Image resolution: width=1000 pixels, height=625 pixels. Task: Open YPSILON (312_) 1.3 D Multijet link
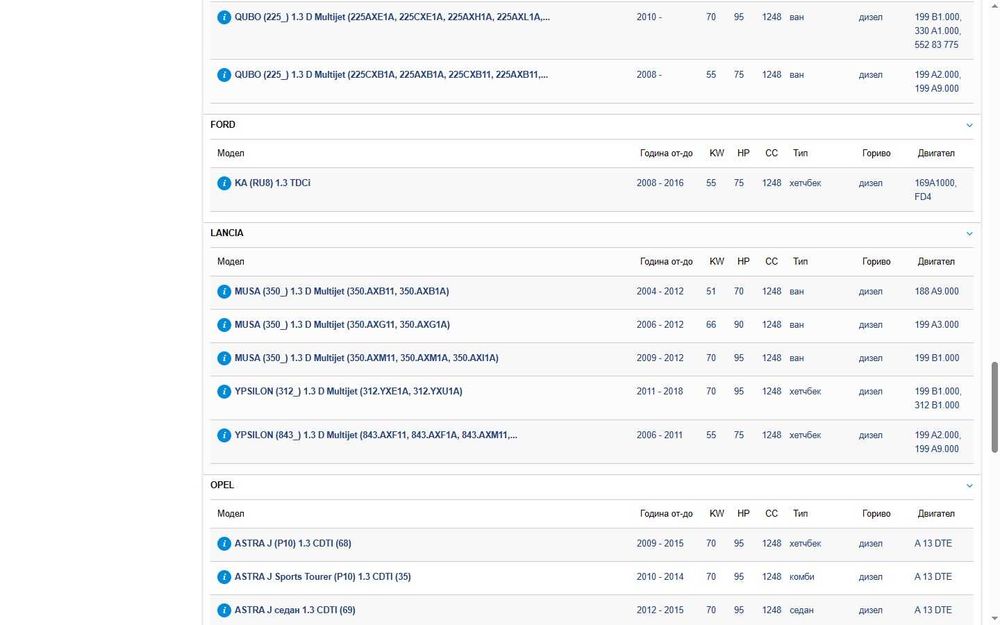click(348, 392)
